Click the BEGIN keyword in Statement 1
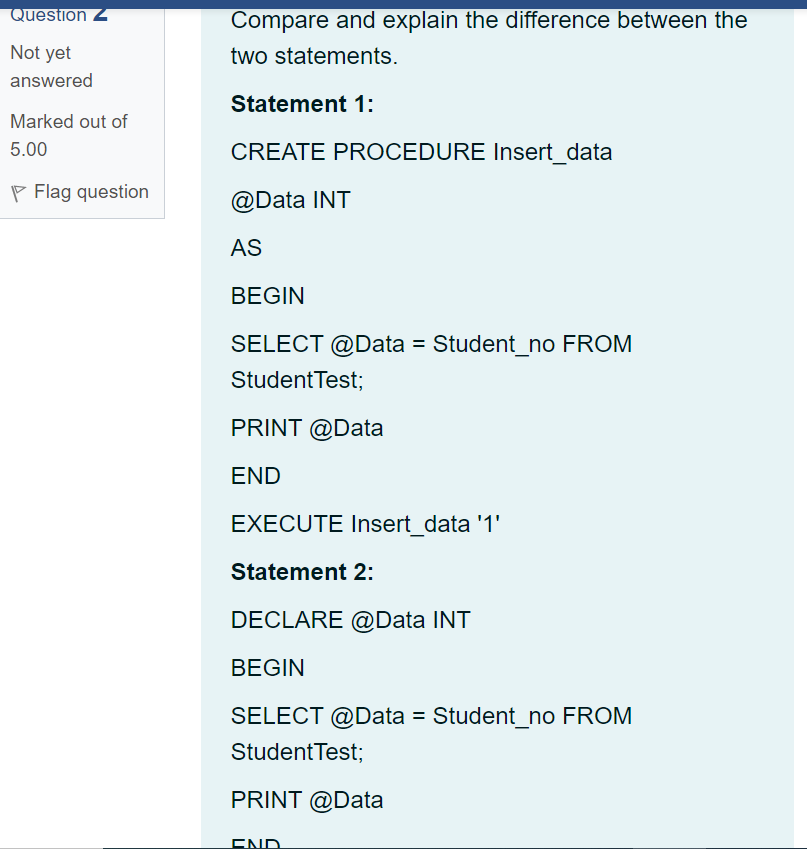 click(268, 295)
